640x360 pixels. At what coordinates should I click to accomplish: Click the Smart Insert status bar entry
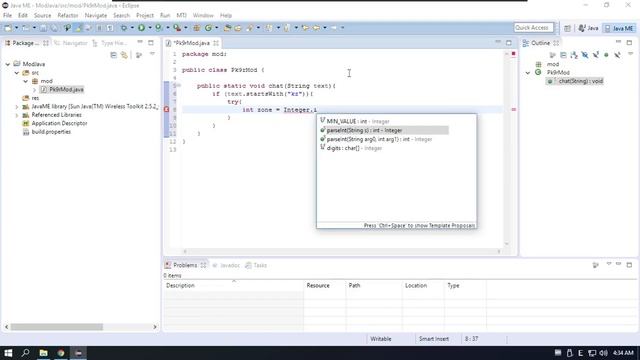[433, 339]
